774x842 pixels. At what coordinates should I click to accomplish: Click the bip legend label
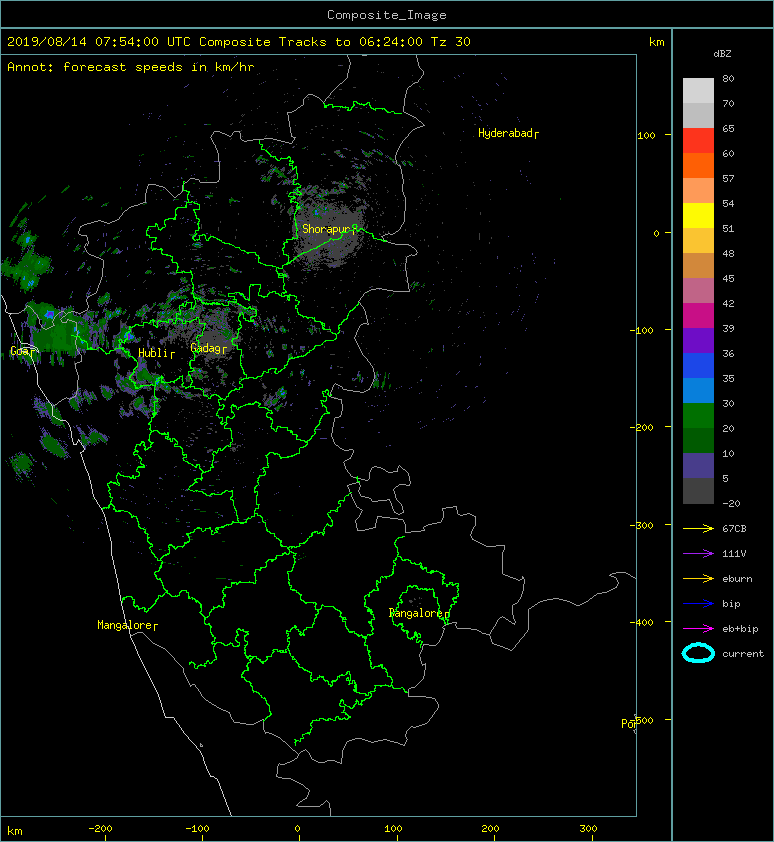731,604
